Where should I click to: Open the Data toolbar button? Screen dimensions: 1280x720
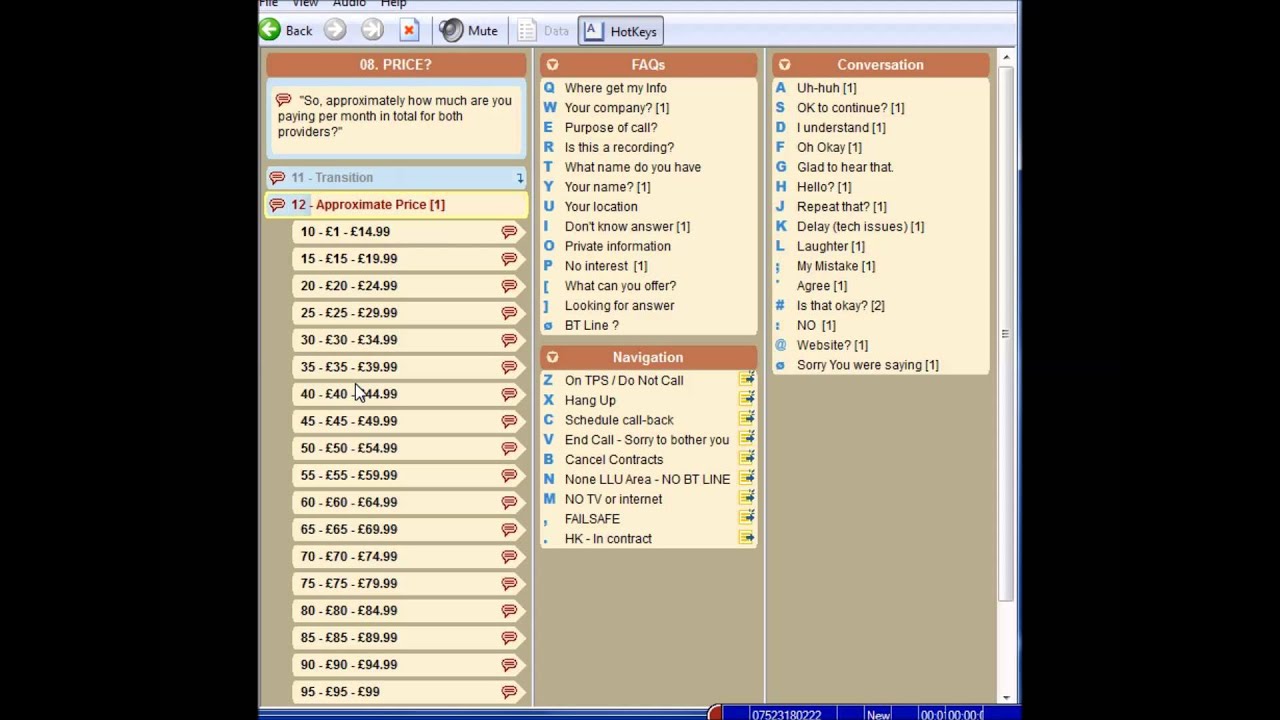pos(544,31)
